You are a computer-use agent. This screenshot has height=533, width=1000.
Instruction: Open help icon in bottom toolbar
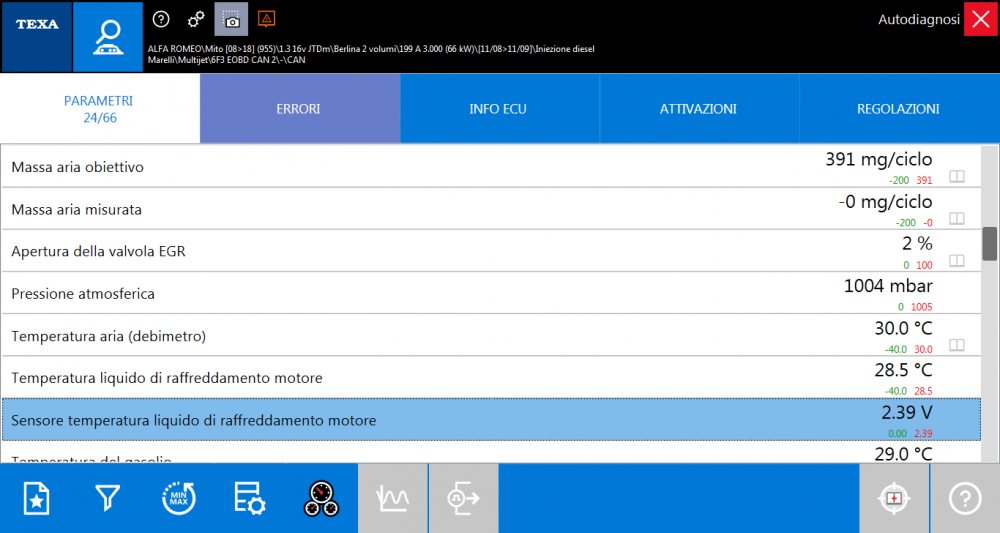[x=965, y=498]
